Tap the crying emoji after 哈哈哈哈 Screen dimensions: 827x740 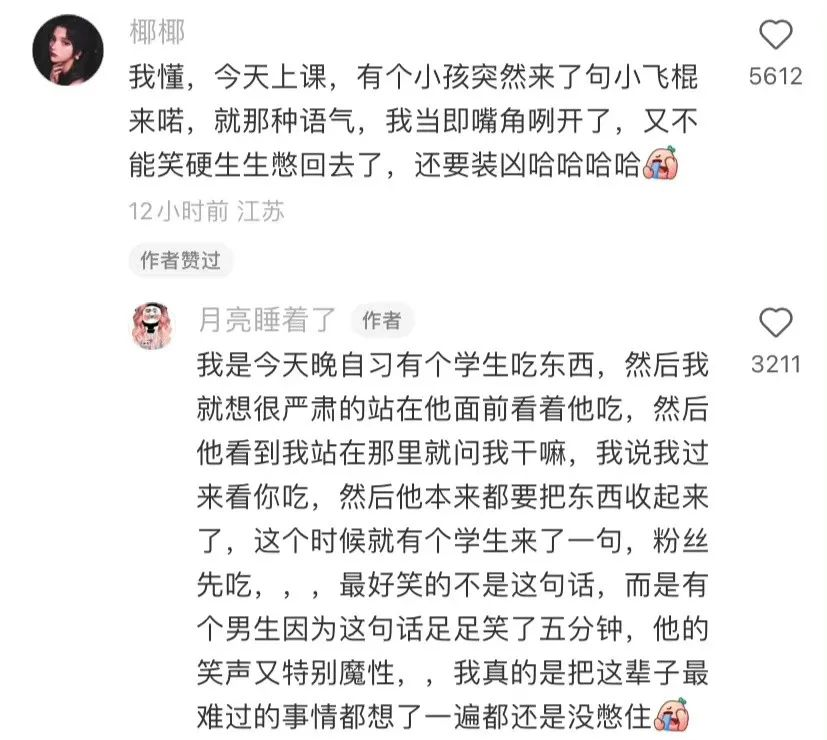(x=660, y=164)
